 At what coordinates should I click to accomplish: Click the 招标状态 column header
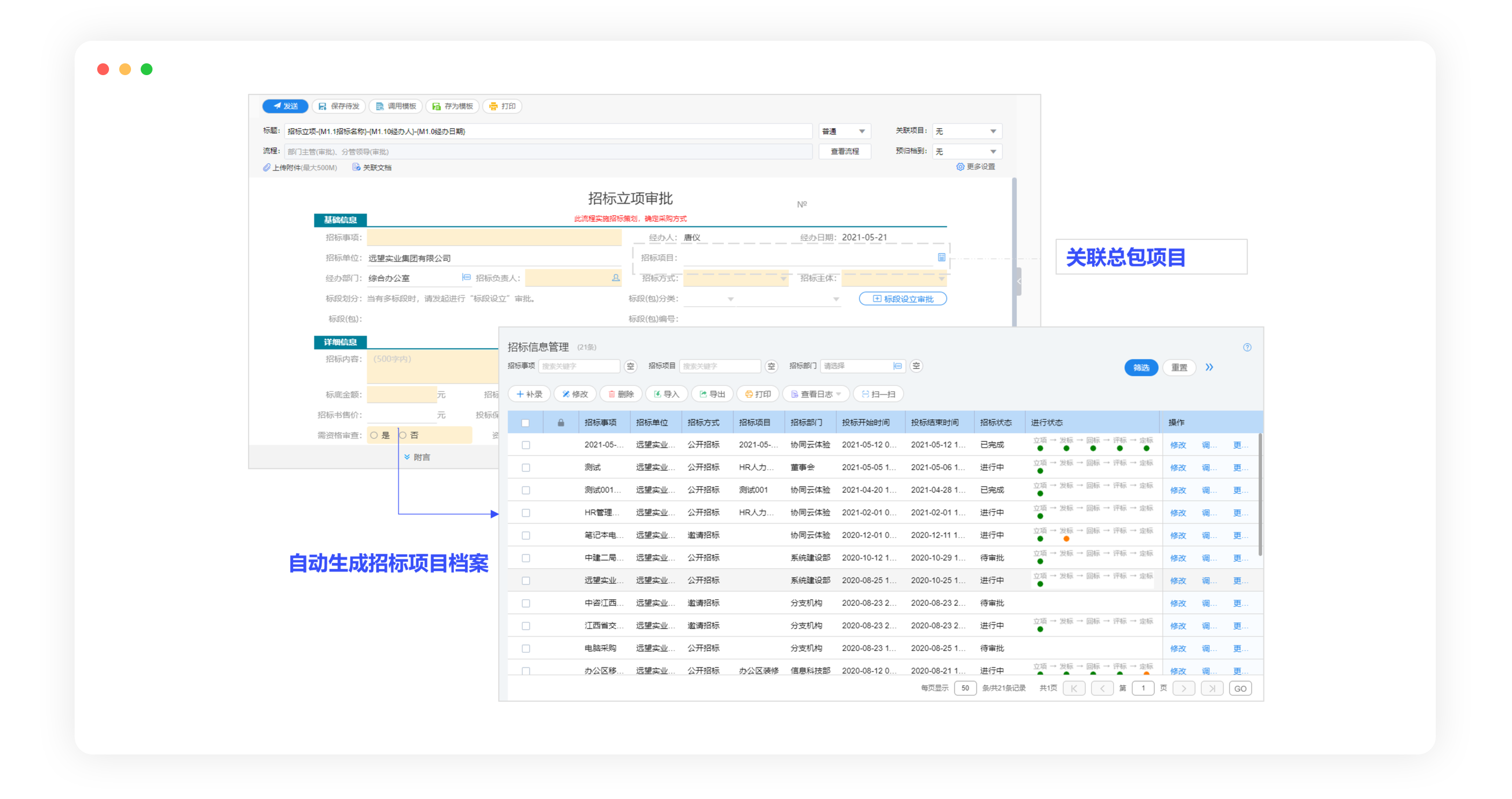coord(995,422)
